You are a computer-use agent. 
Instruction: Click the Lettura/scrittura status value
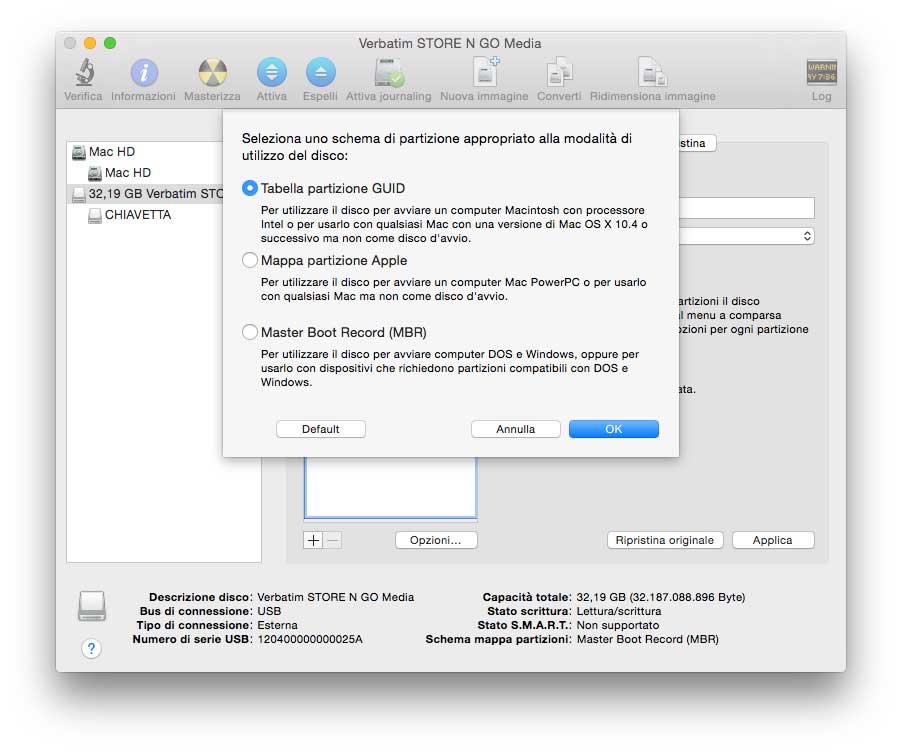[619, 611]
